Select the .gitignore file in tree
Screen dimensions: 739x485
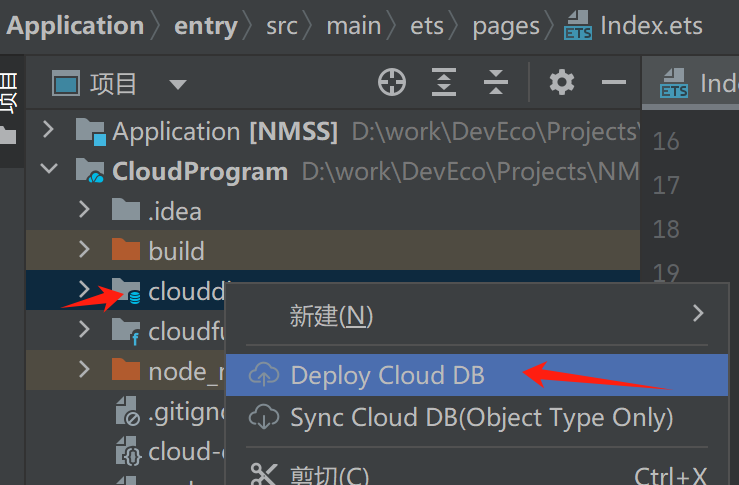pyautogui.click(x=171, y=412)
